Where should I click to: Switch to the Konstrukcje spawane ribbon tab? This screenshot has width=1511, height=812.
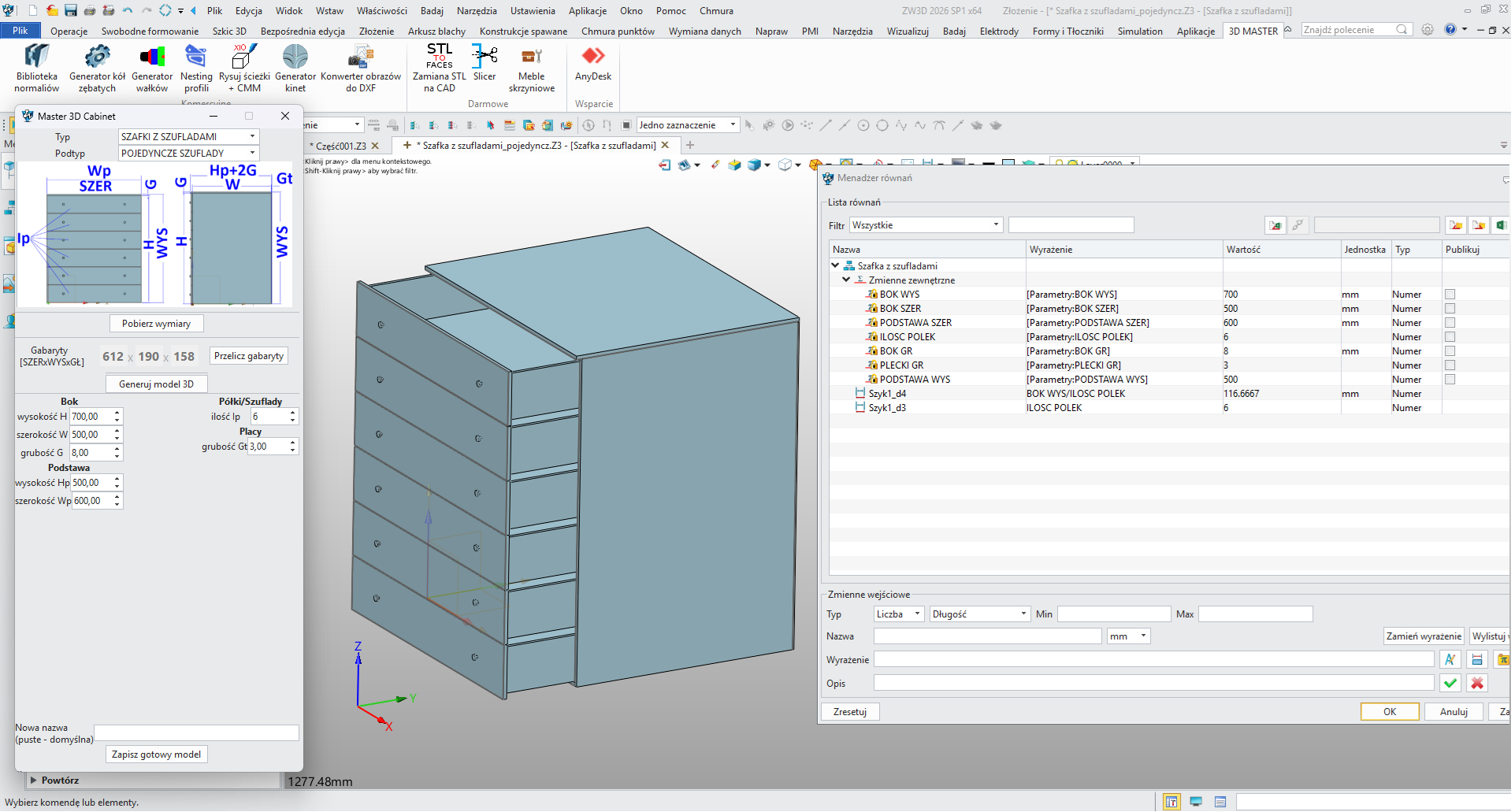click(523, 32)
